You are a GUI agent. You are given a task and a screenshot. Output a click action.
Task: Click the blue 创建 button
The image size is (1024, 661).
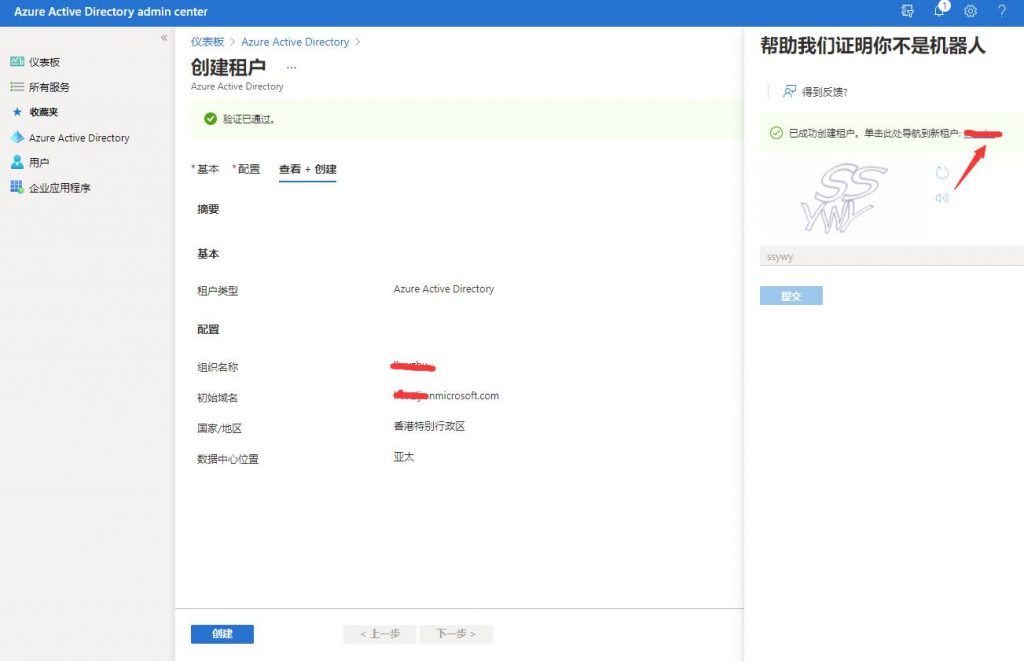click(222, 634)
